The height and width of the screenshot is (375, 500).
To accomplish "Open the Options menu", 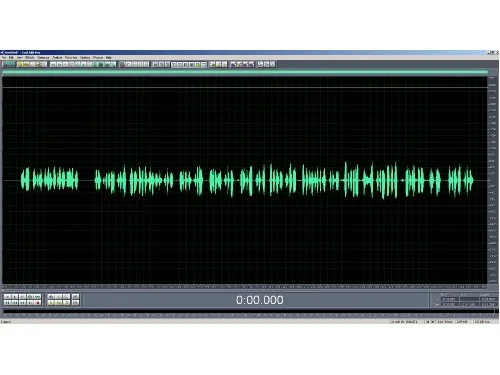I will tap(85, 58).
